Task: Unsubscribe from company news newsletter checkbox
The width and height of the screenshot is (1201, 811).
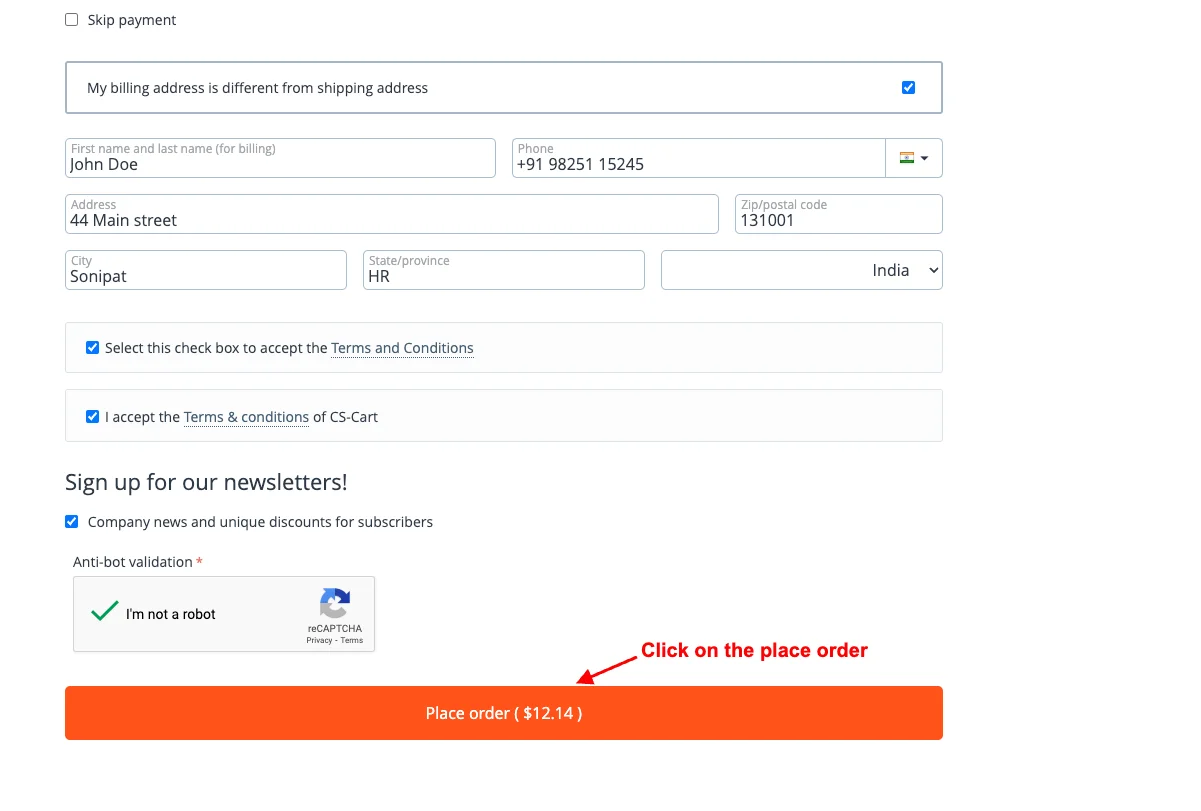Action: 71,522
